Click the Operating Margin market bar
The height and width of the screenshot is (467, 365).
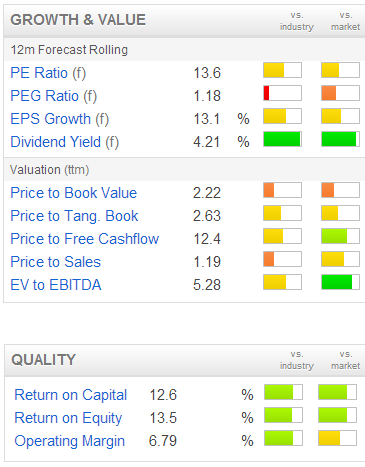(x=337, y=438)
